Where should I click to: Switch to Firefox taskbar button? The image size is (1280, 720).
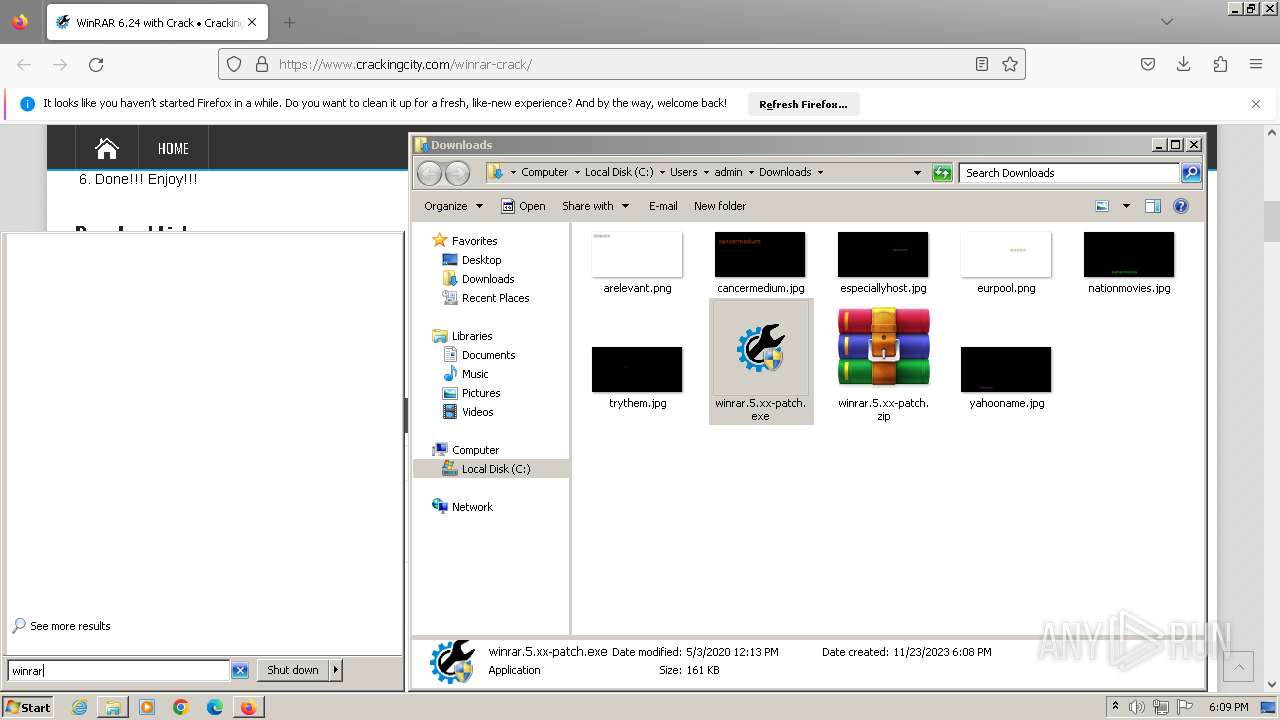(x=248, y=707)
